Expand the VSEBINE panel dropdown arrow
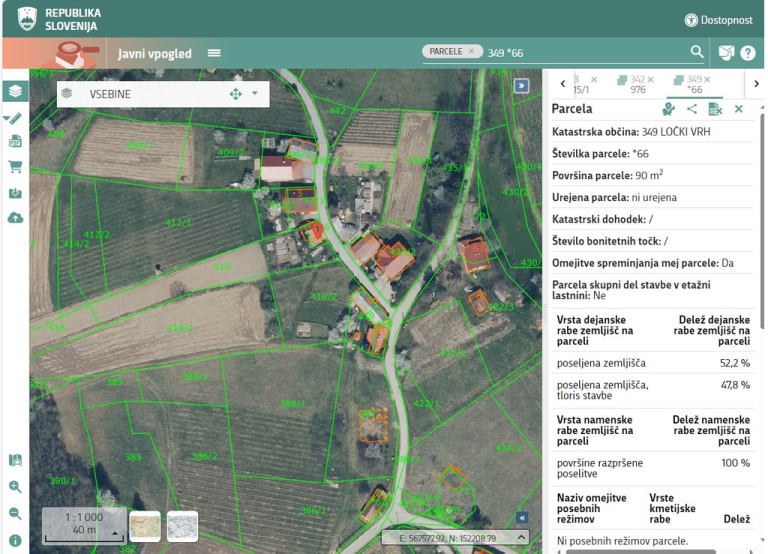 click(x=255, y=94)
